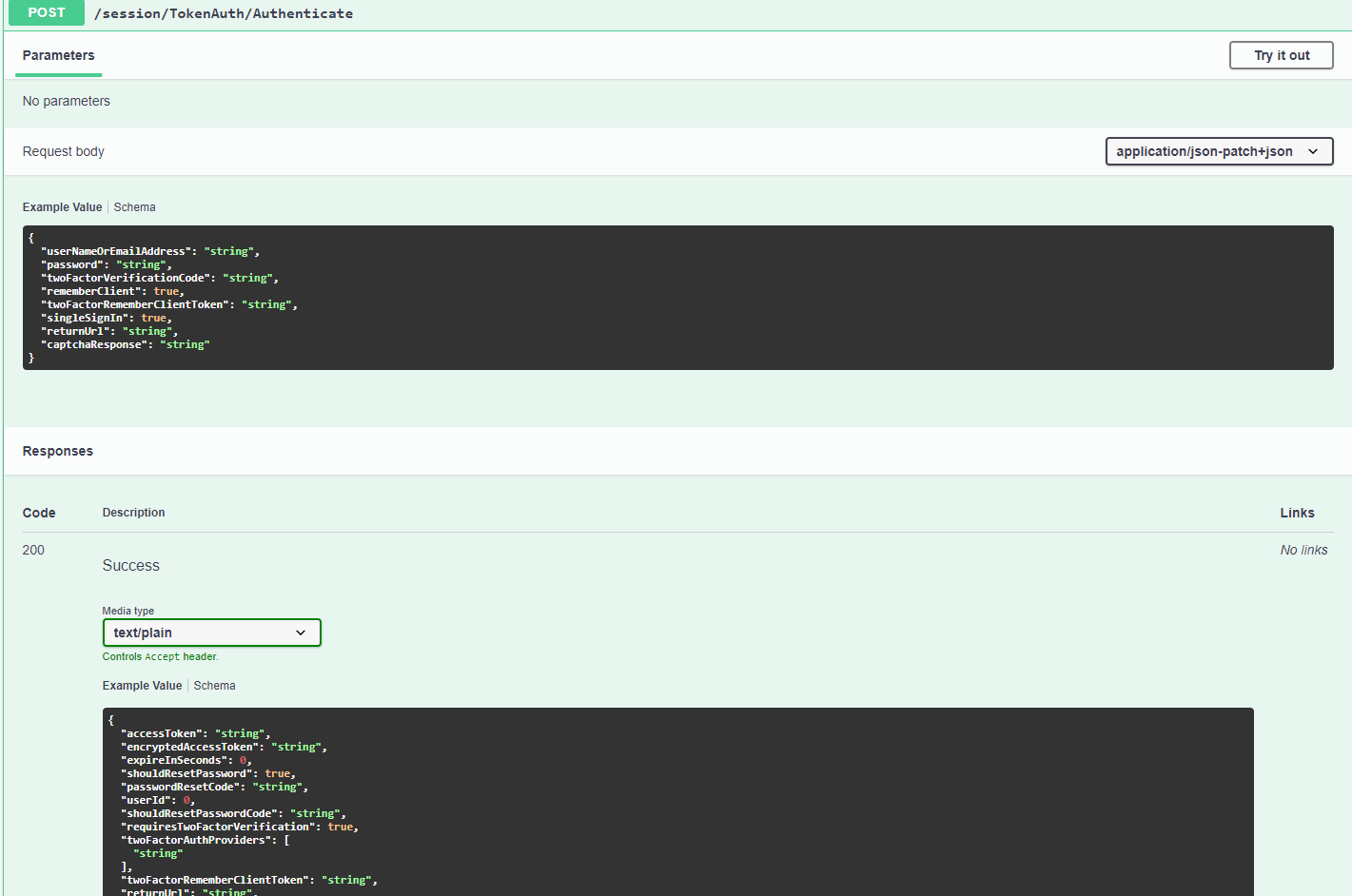The height and width of the screenshot is (896, 1352).
Task: Show the Schema for the request body
Action: click(x=134, y=207)
